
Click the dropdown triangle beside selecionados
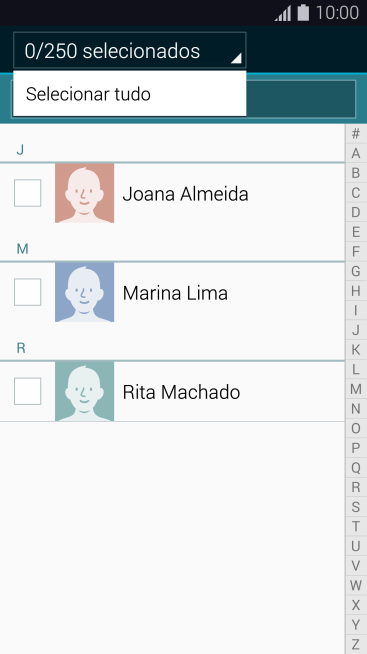(236, 58)
